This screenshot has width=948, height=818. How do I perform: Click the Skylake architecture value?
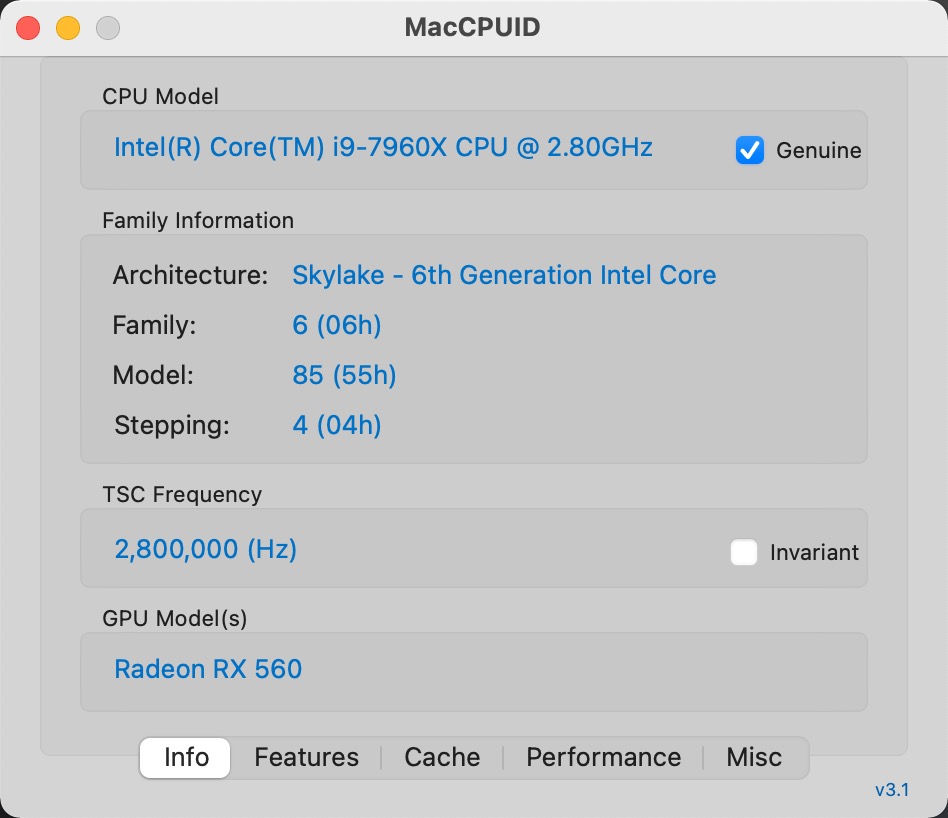[x=504, y=275]
